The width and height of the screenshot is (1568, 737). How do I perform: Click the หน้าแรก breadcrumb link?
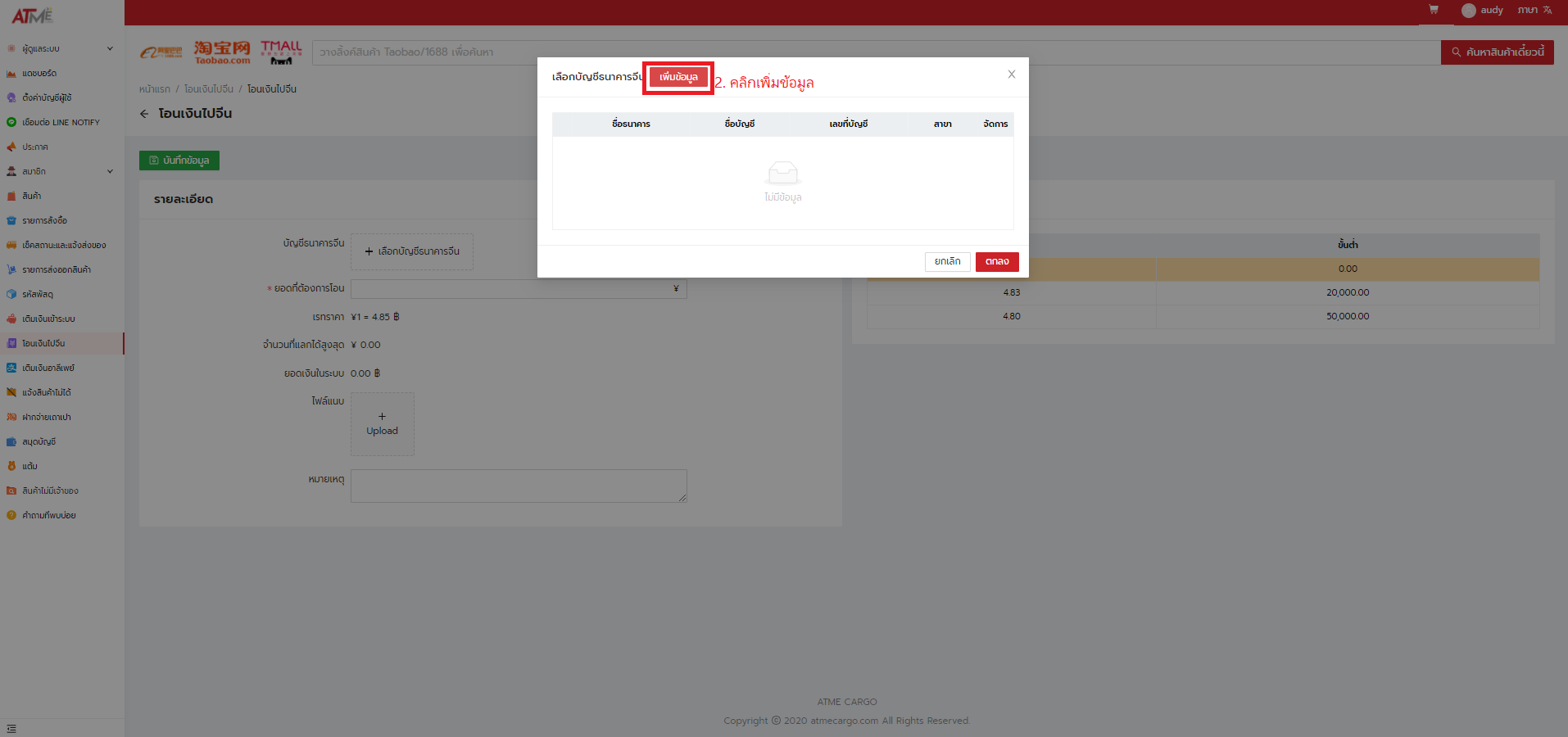pyautogui.click(x=155, y=89)
